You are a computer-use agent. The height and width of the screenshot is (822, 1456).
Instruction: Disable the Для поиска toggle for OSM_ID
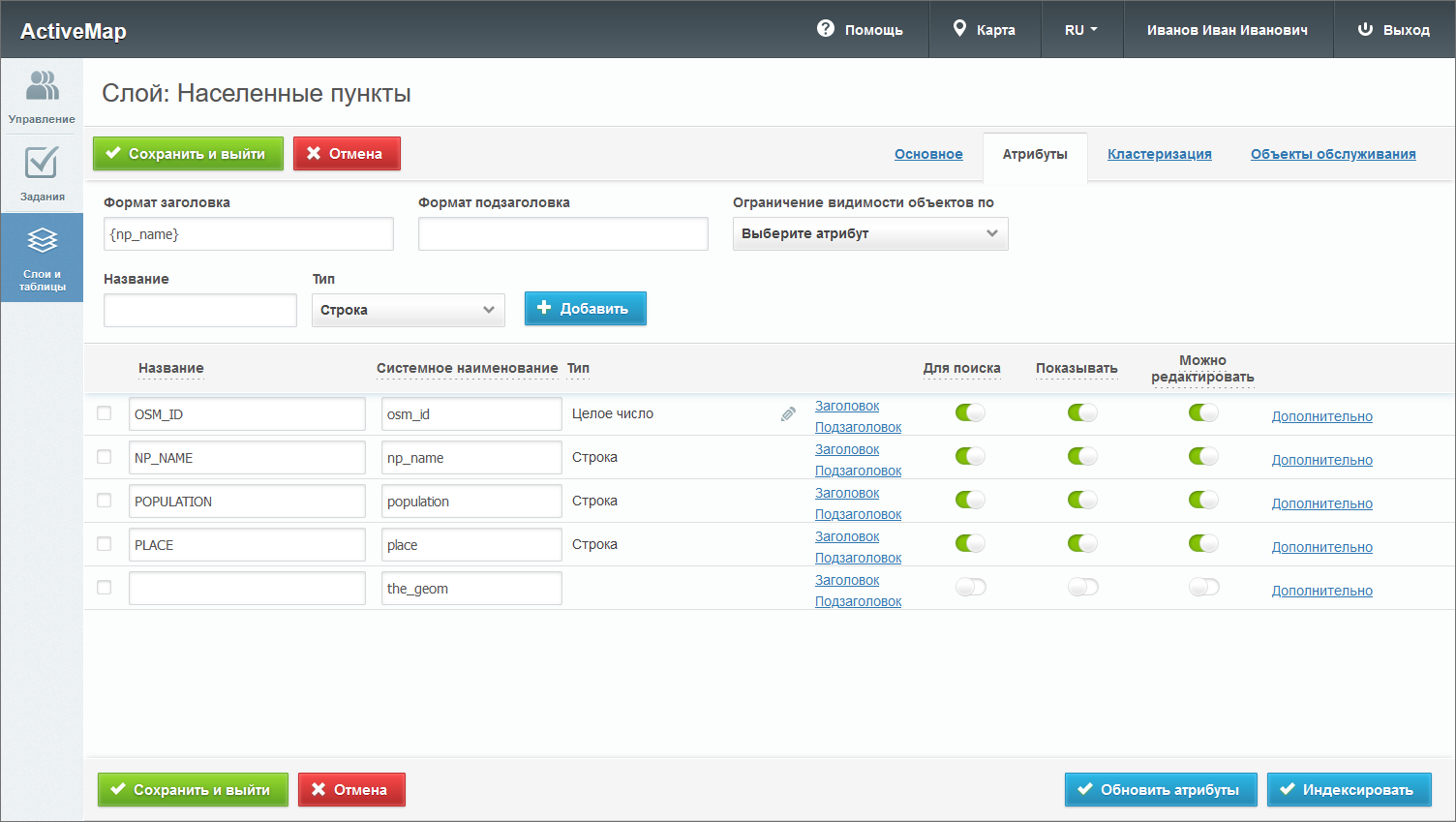pos(970,413)
